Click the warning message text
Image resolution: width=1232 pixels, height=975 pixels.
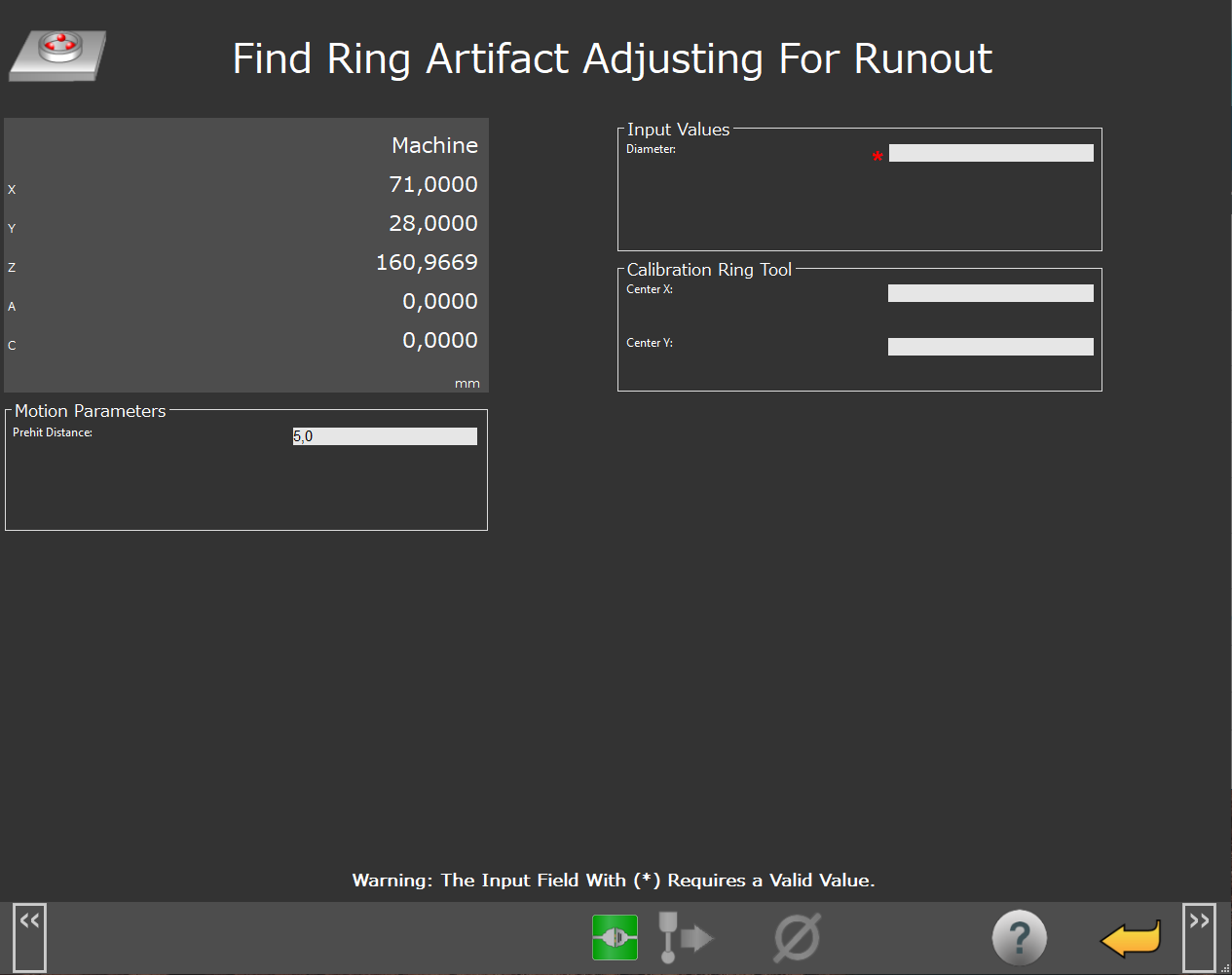coord(614,881)
